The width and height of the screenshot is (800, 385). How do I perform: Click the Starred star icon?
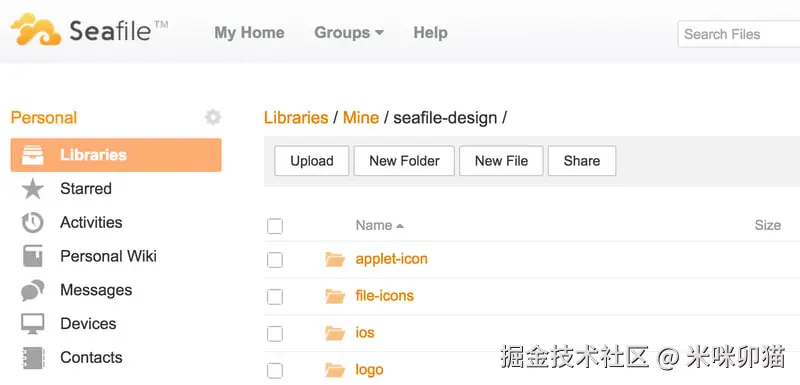click(x=33, y=189)
